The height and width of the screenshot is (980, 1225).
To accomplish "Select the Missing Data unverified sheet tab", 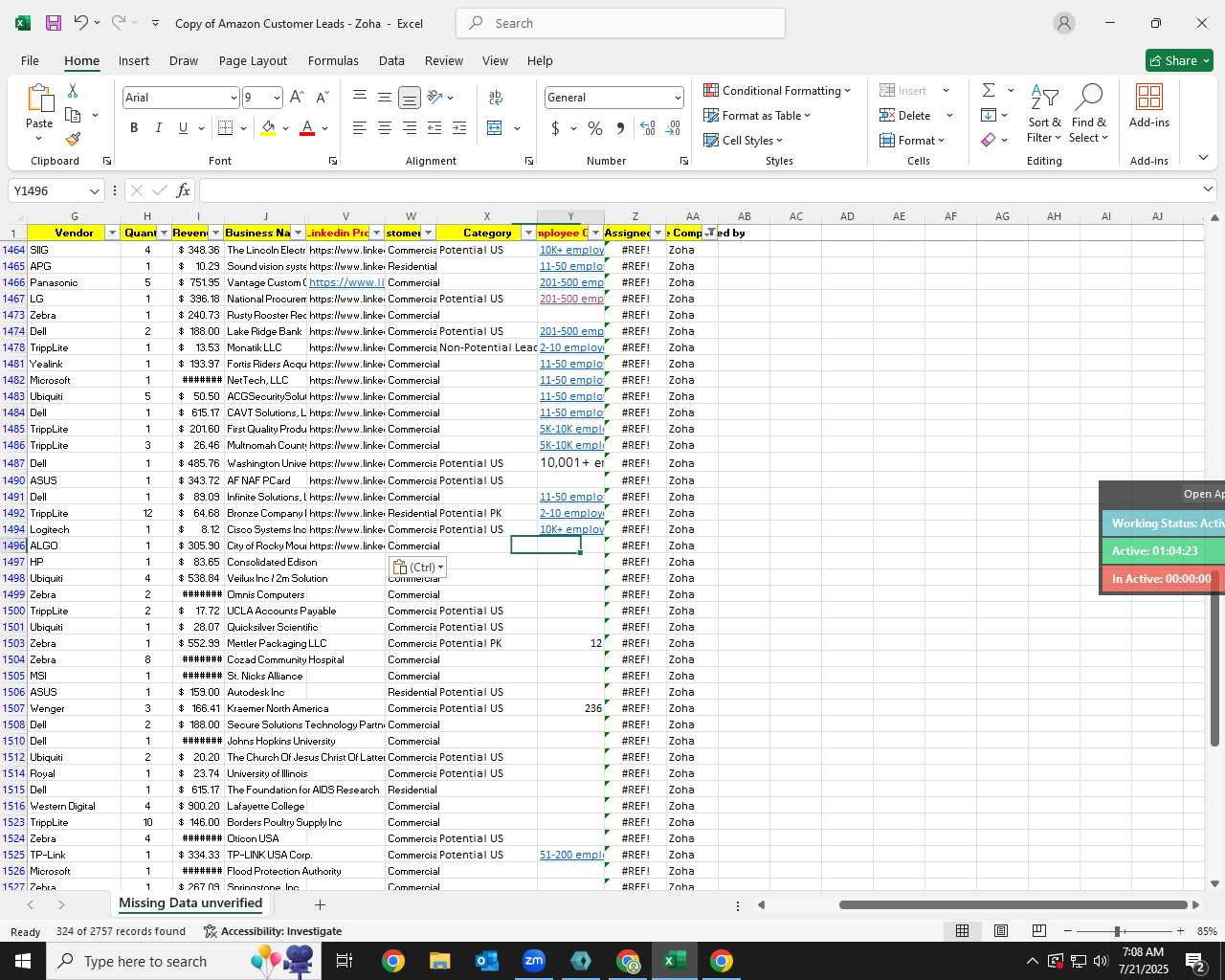I will pyautogui.click(x=190, y=903).
